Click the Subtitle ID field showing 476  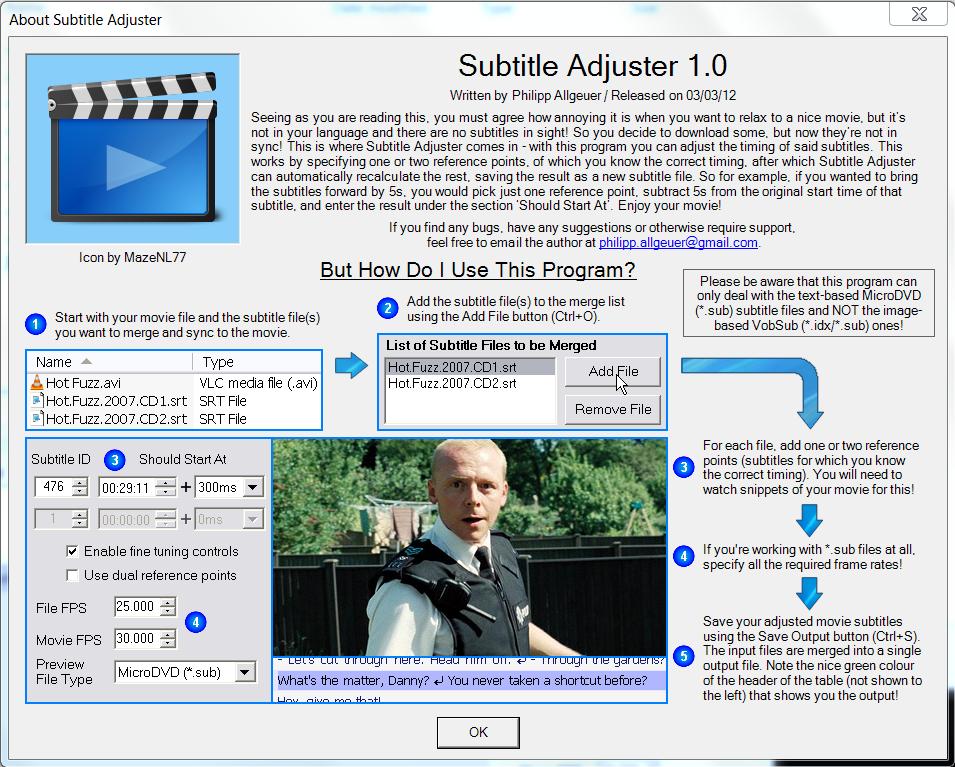point(54,487)
